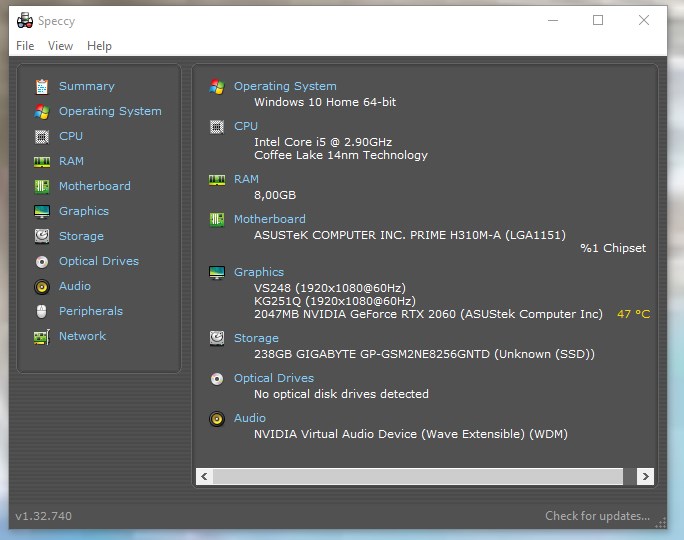Screen dimensions: 684x540
Task: Click the Windows flag icon in summary panel
Action: click(217, 87)
